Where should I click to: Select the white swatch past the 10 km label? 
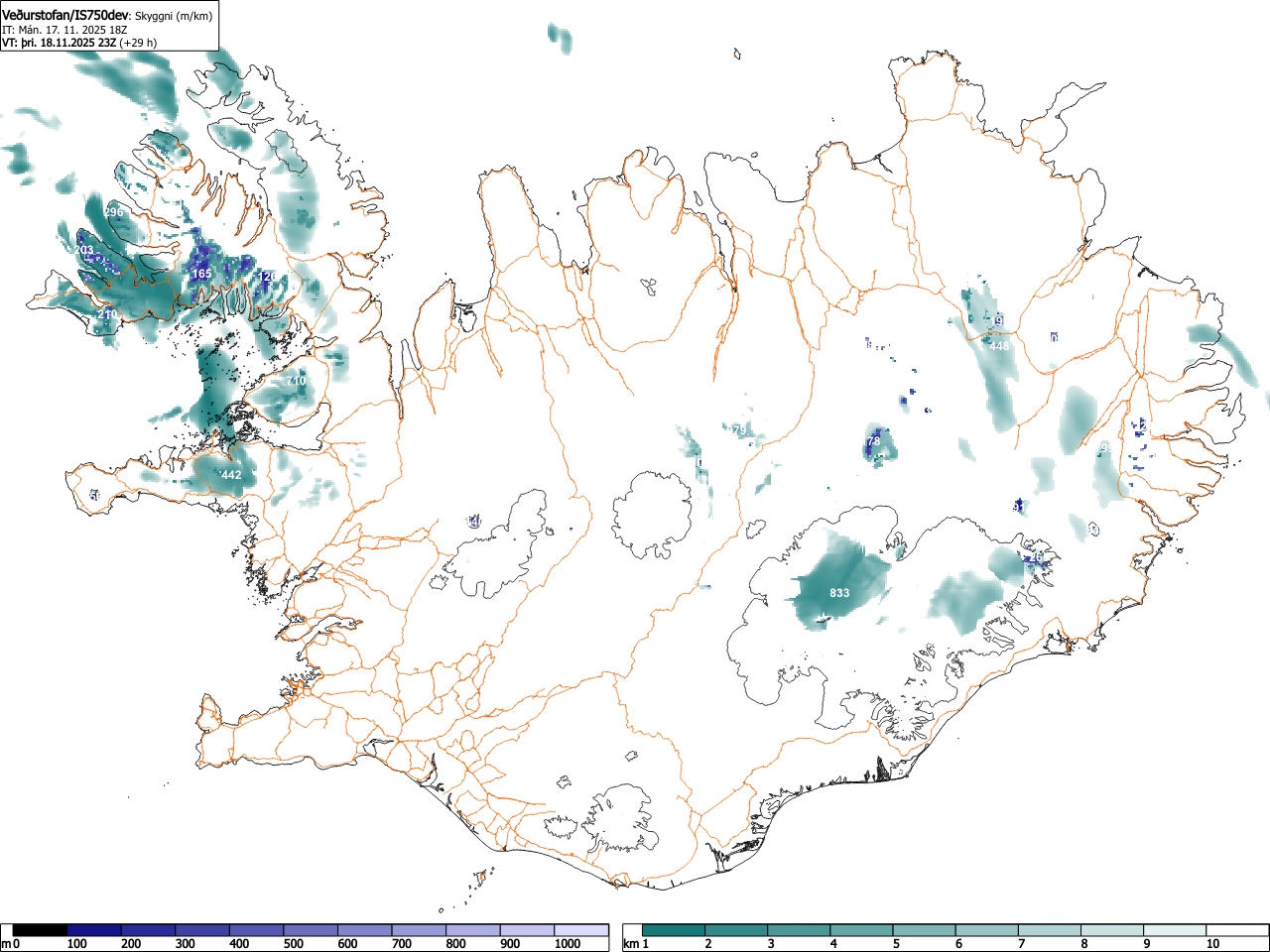tap(1236, 930)
